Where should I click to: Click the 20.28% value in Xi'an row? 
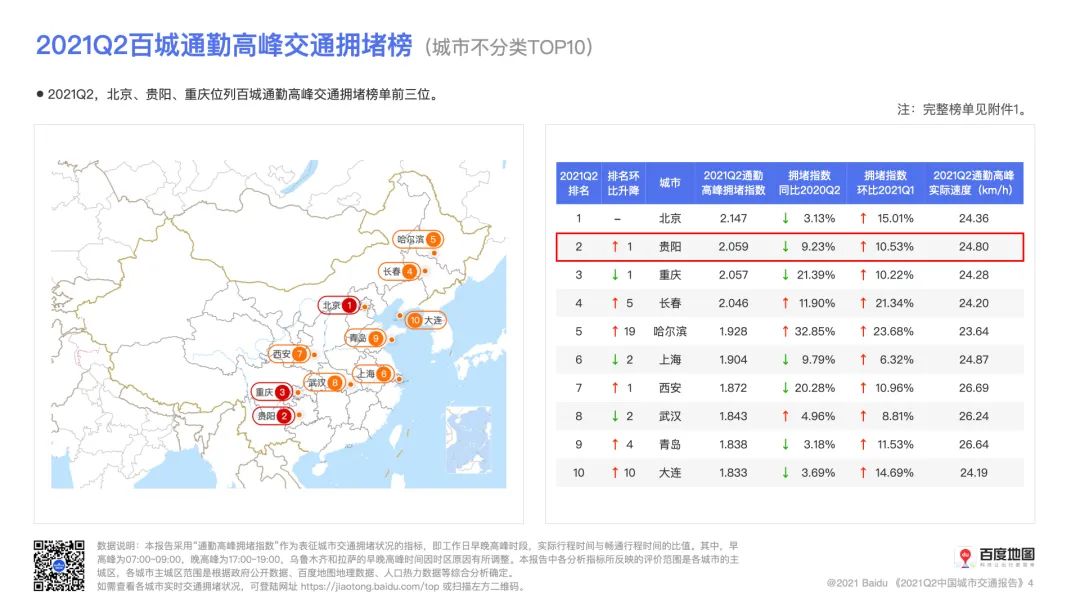tap(815, 388)
